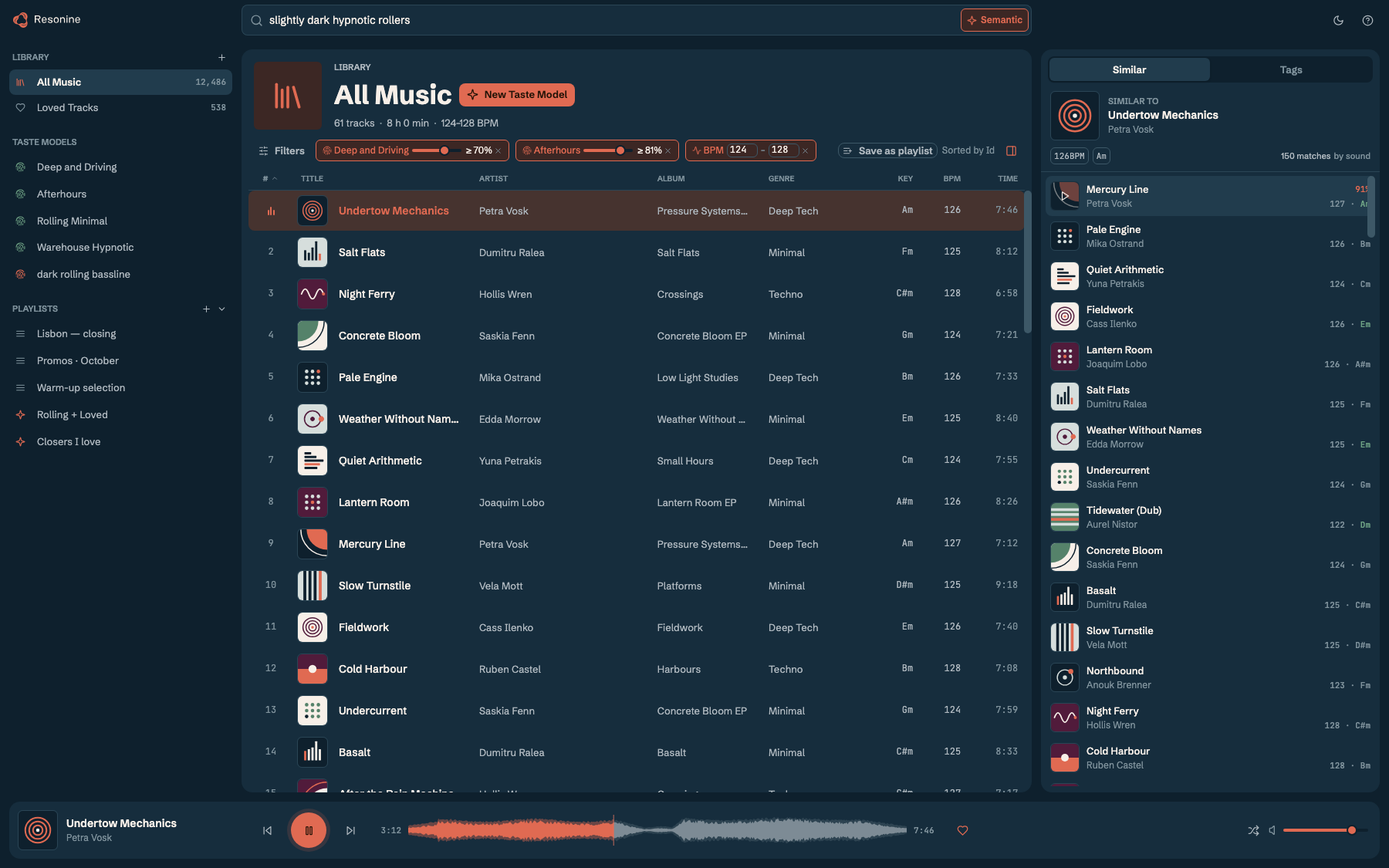The height and width of the screenshot is (868, 1389).
Task: Change sort order via Sorted by Id
Action: tap(968, 150)
